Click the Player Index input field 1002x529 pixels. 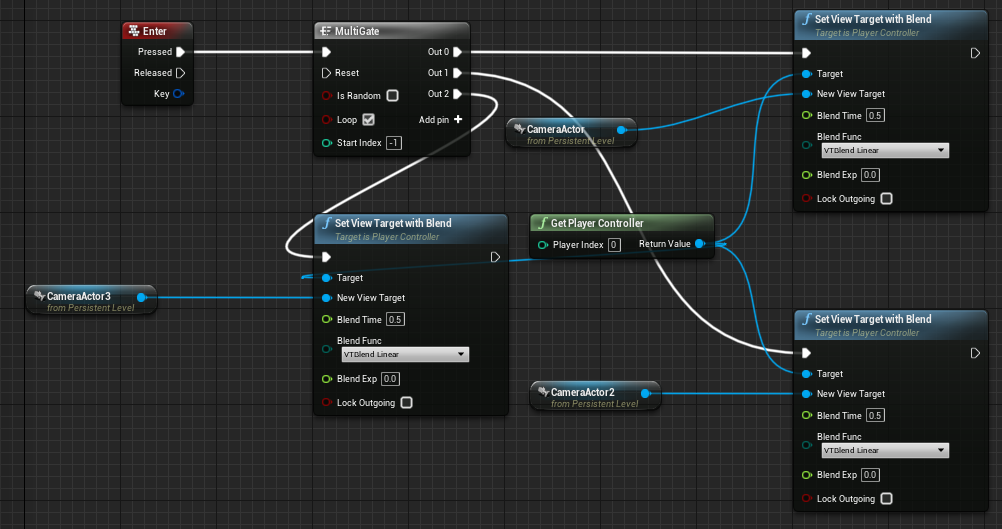click(x=614, y=245)
